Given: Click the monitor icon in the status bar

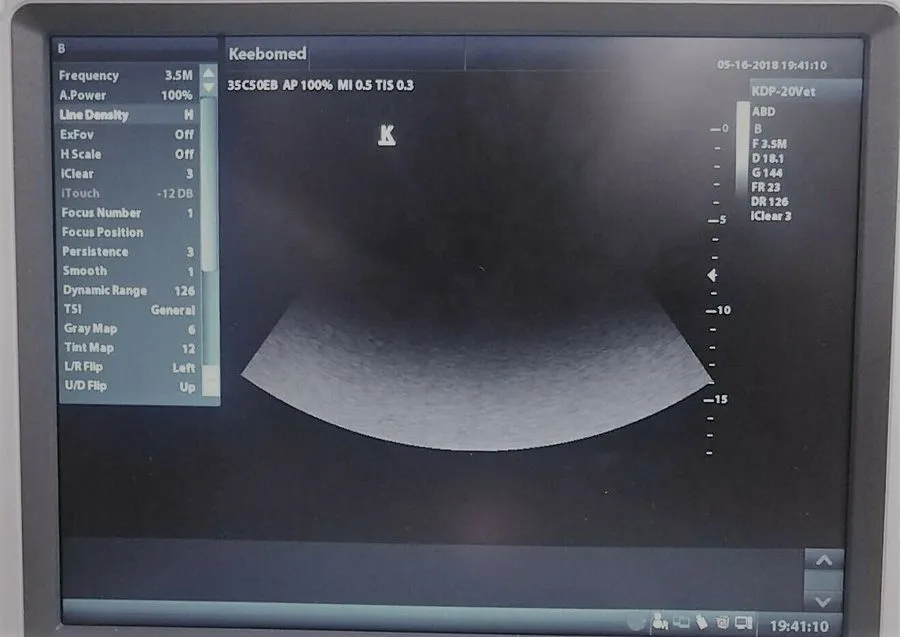Looking at the screenshot, I should 743,622.
